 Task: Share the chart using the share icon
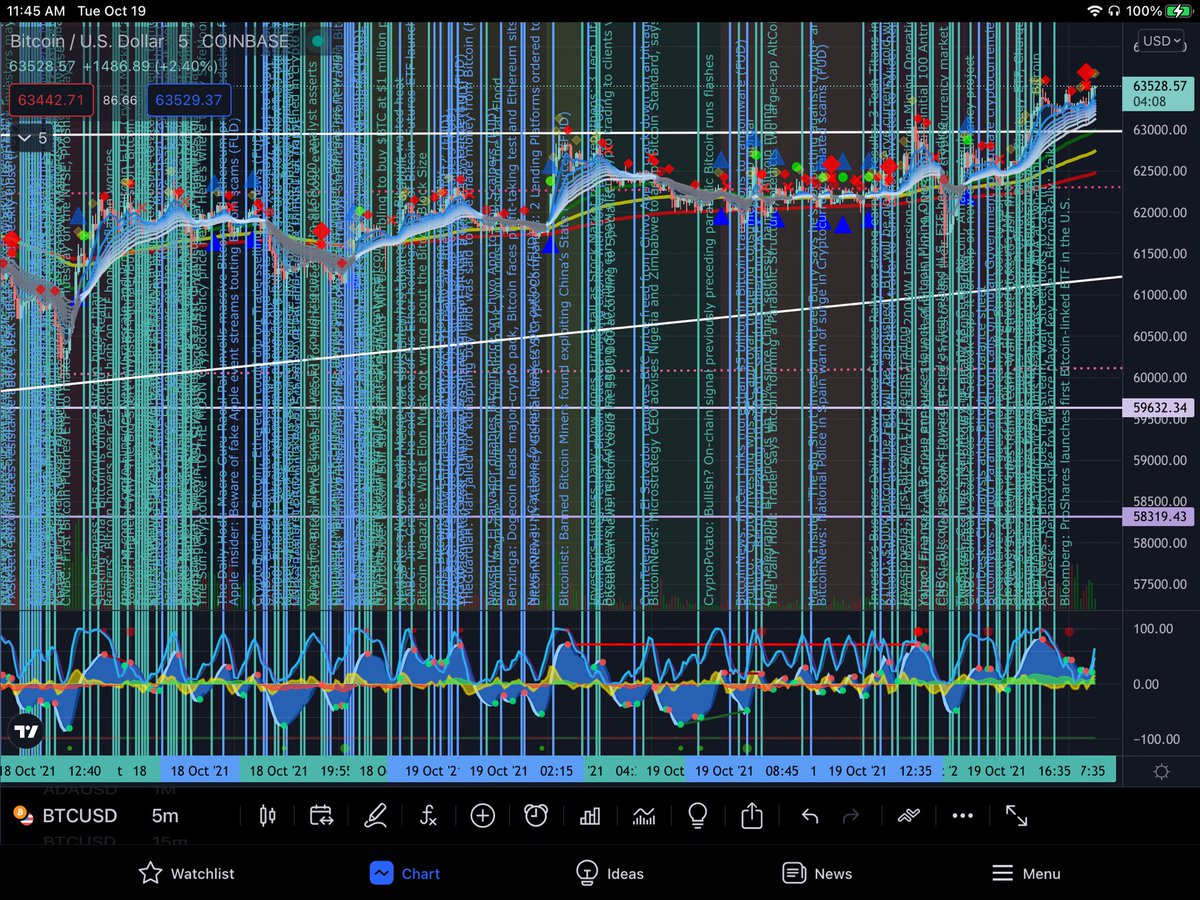coord(752,816)
